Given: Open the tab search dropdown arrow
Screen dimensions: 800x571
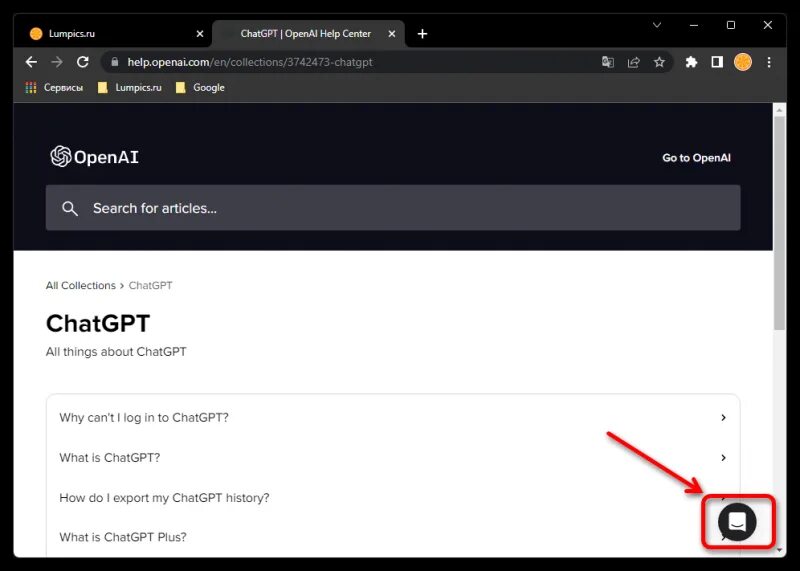Looking at the screenshot, I should point(657,24).
